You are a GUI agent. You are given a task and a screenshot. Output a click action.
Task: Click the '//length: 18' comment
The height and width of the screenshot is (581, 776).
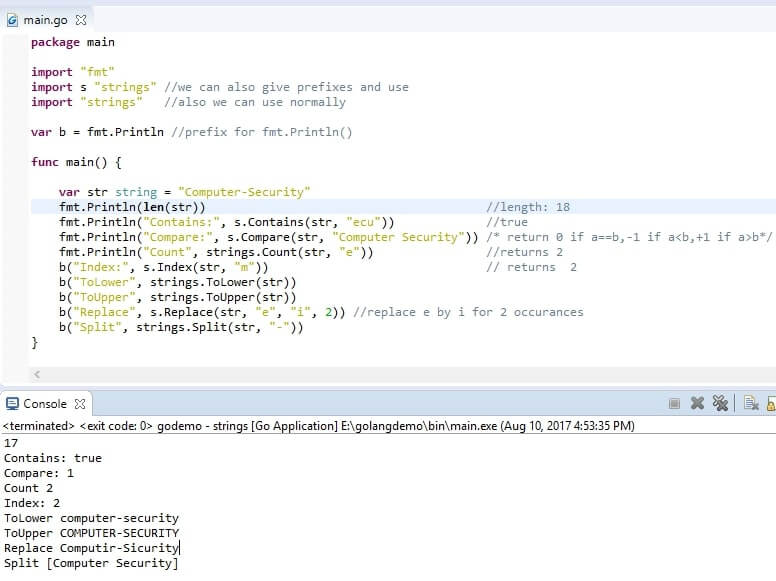click(528, 207)
